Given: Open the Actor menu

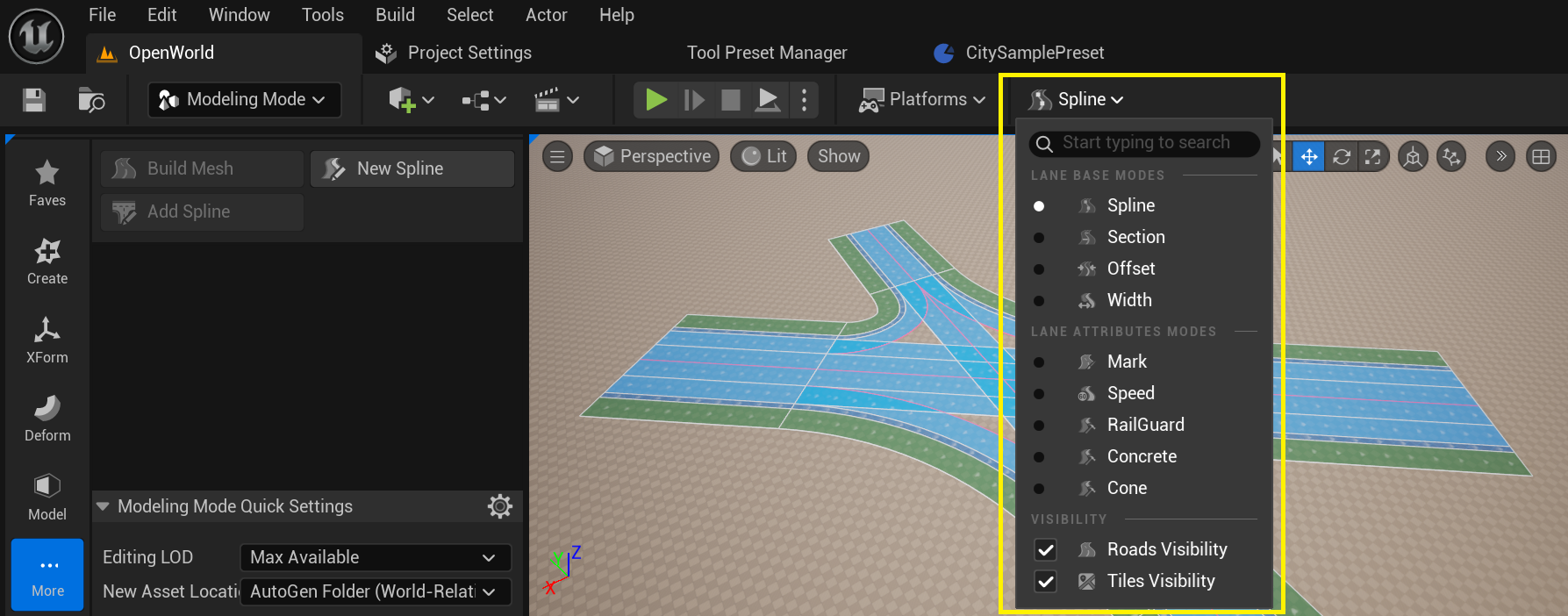Looking at the screenshot, I should pyautogui.click(x=546, y=15).
